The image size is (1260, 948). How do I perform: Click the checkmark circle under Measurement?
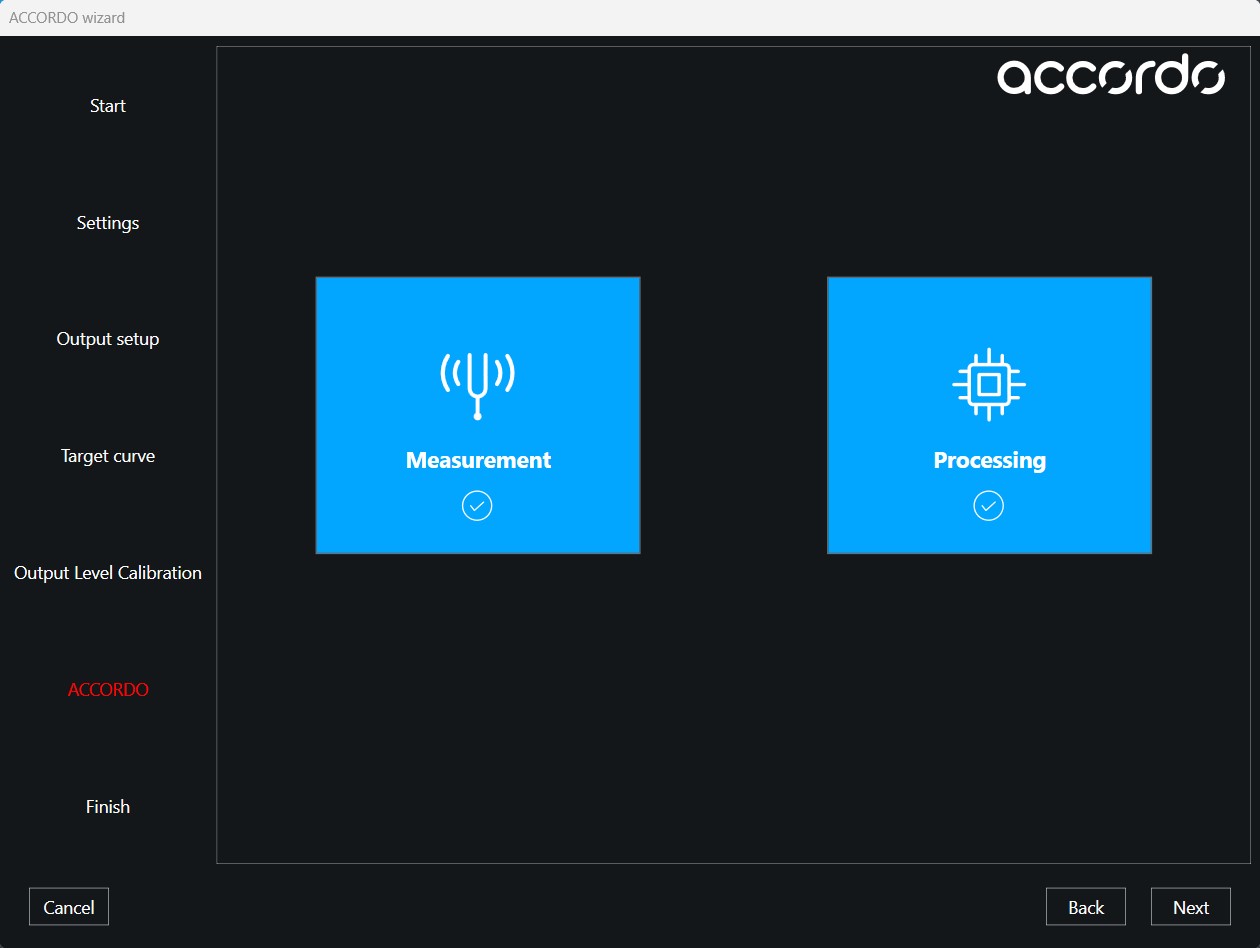477,506
